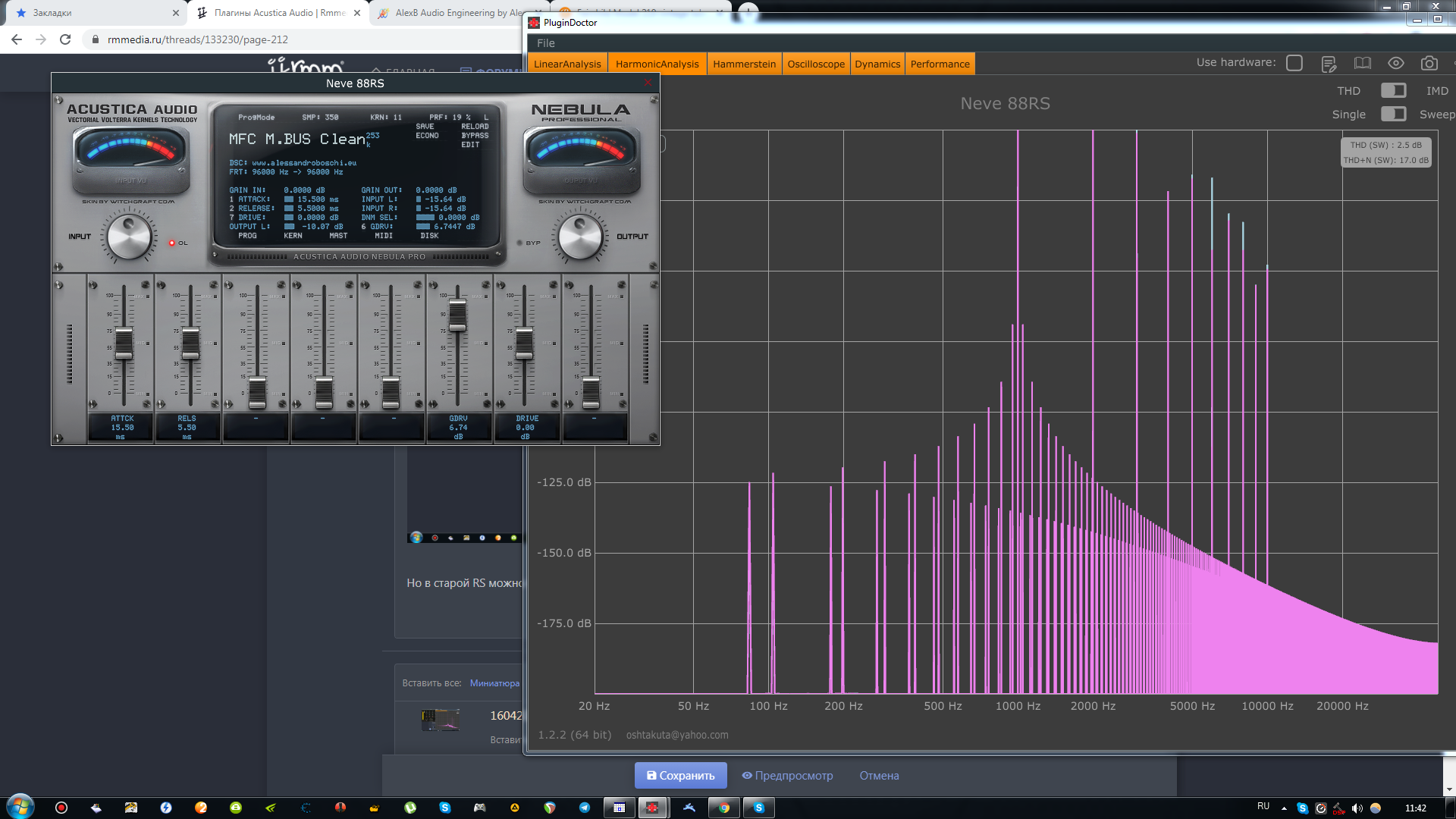The image size is (1456, 819).
Task: Click SAVE on the Nebula display
Action: [x=425, y=127]
